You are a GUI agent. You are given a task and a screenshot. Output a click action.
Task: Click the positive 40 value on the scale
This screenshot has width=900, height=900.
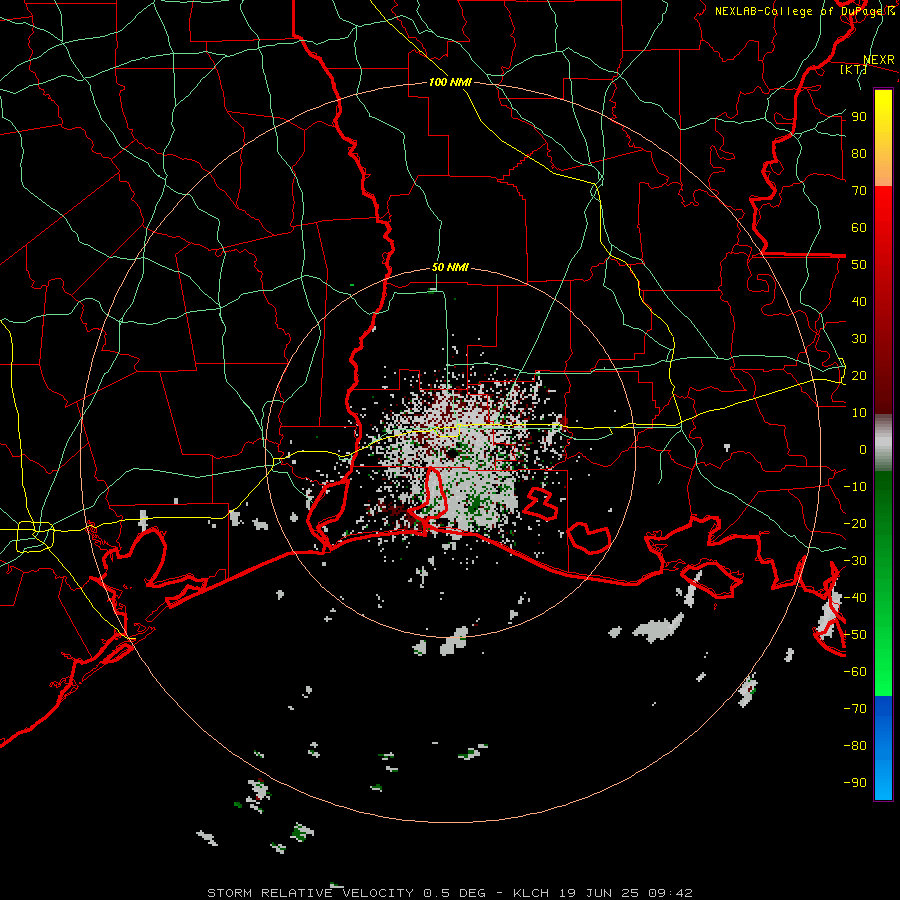[x=859, y=301]
